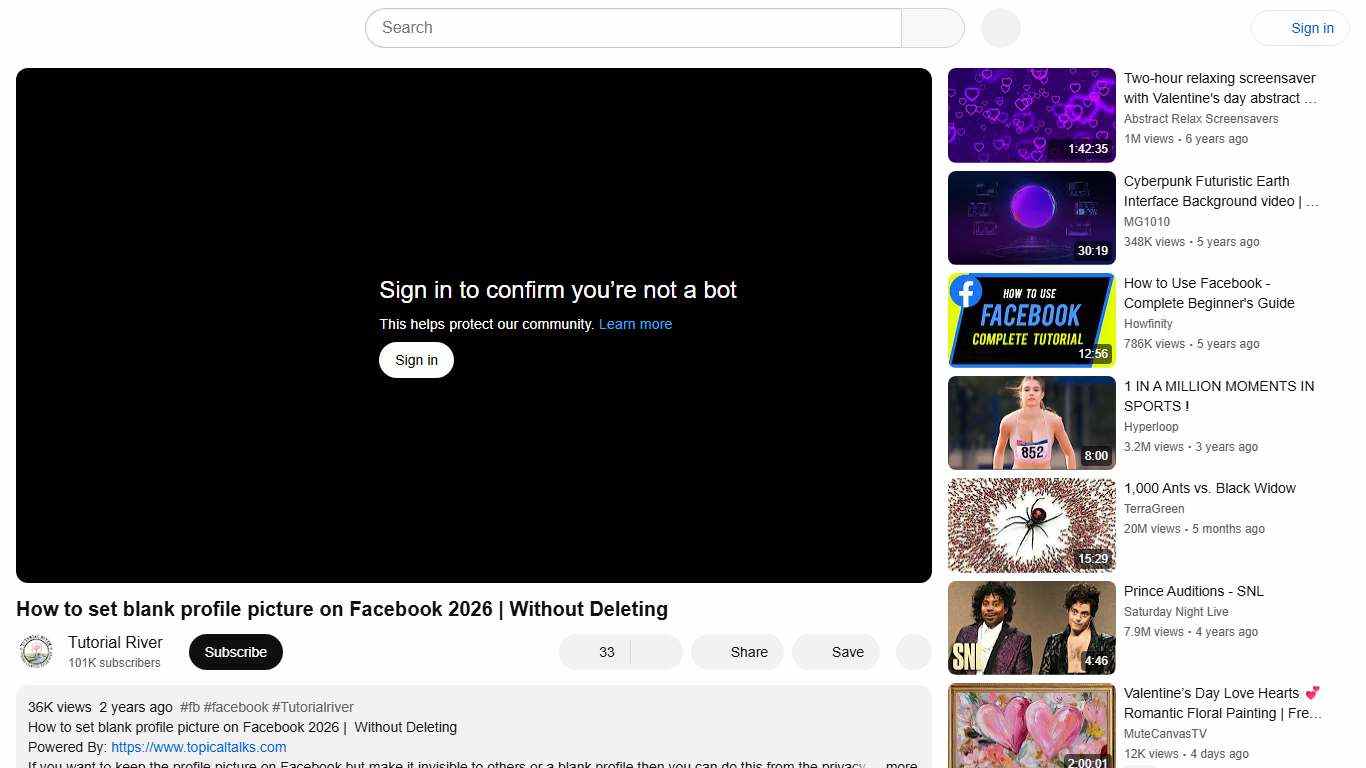This screenshot has height=768, width=1366.
Task: Open the #TutorialRiver hashtag
Action: click(313, 706)
